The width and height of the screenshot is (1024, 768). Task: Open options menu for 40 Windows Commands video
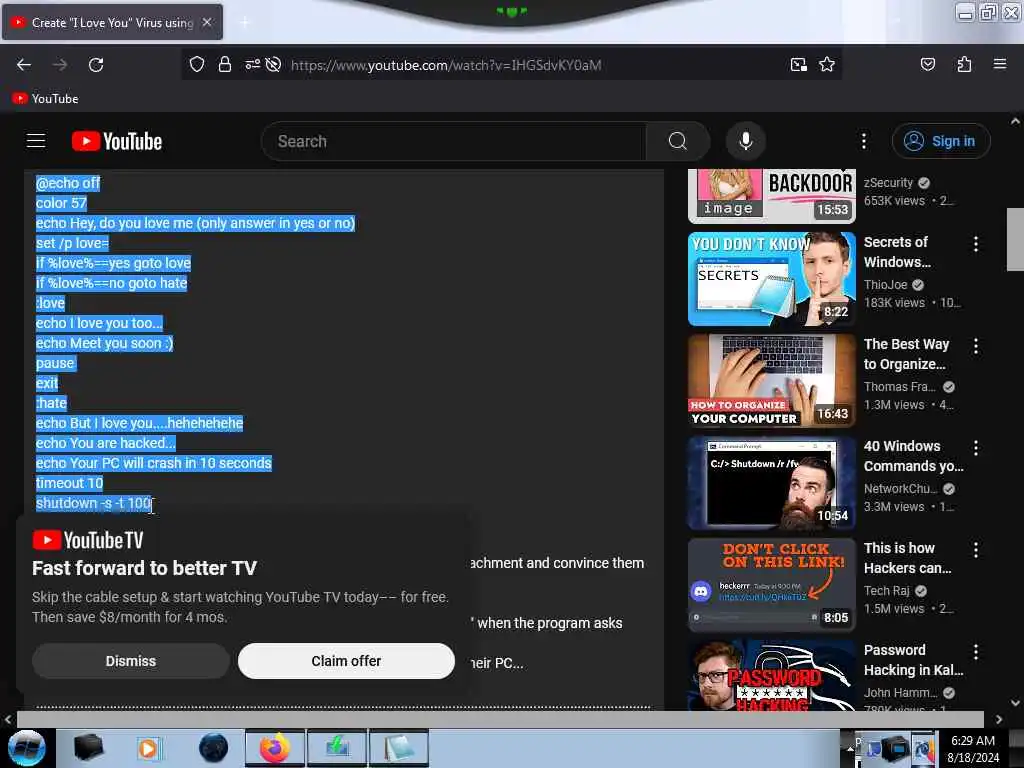pos(976,448)
